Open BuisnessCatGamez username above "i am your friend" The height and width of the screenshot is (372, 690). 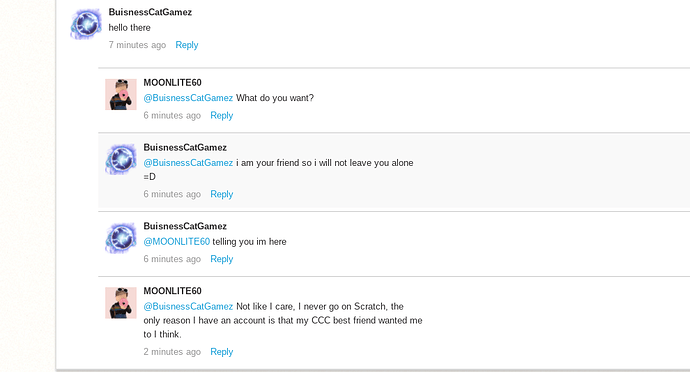[x=185, y=147]
